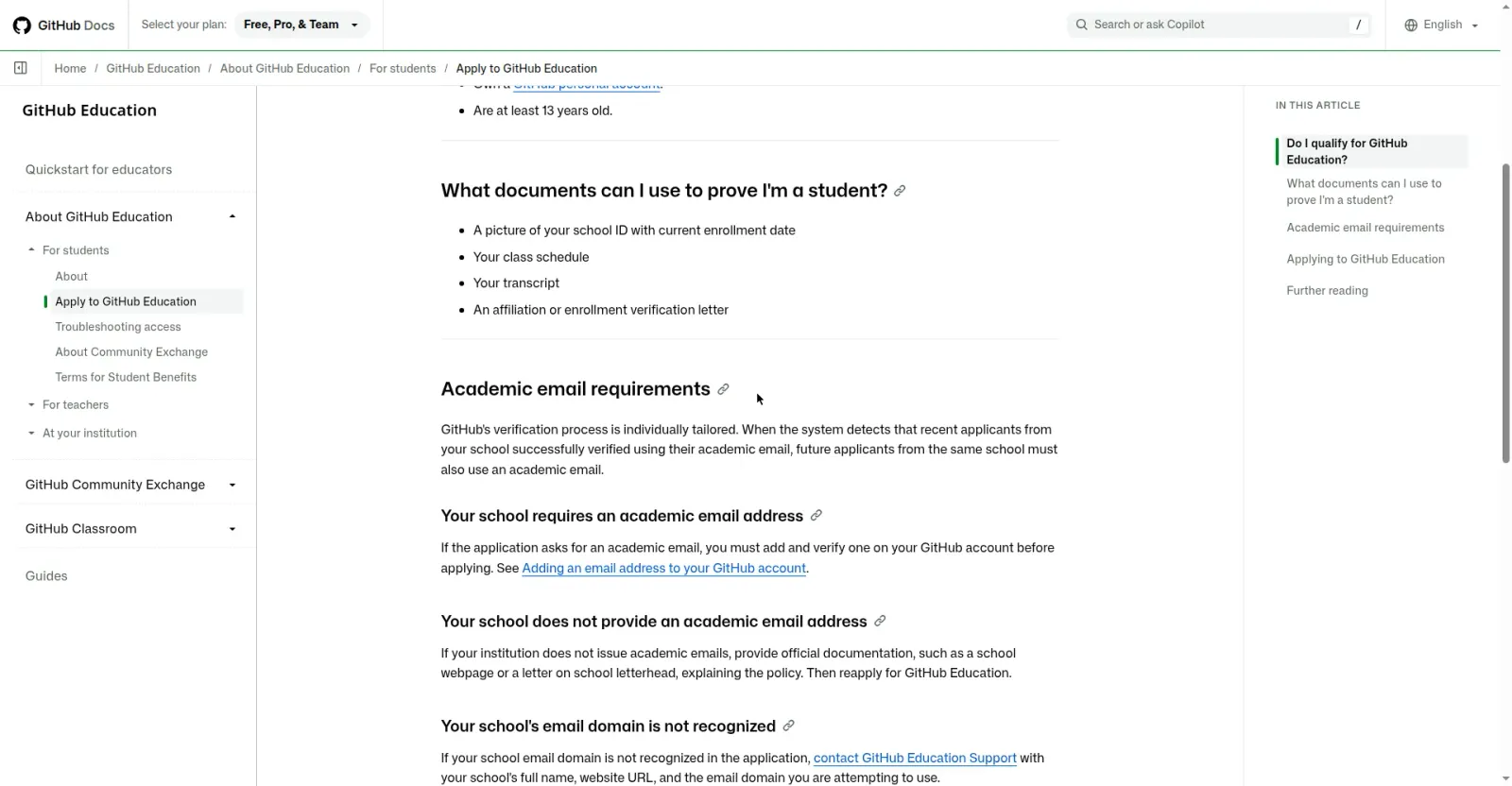Click link icon beside 'Your school requires' heading

coord(816,516)
